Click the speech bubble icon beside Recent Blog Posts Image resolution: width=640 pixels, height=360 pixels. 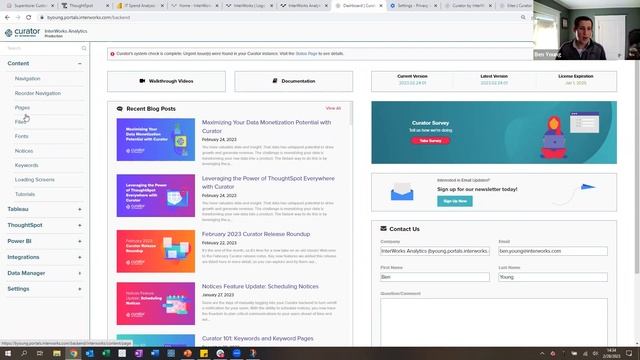pos(120,109)
